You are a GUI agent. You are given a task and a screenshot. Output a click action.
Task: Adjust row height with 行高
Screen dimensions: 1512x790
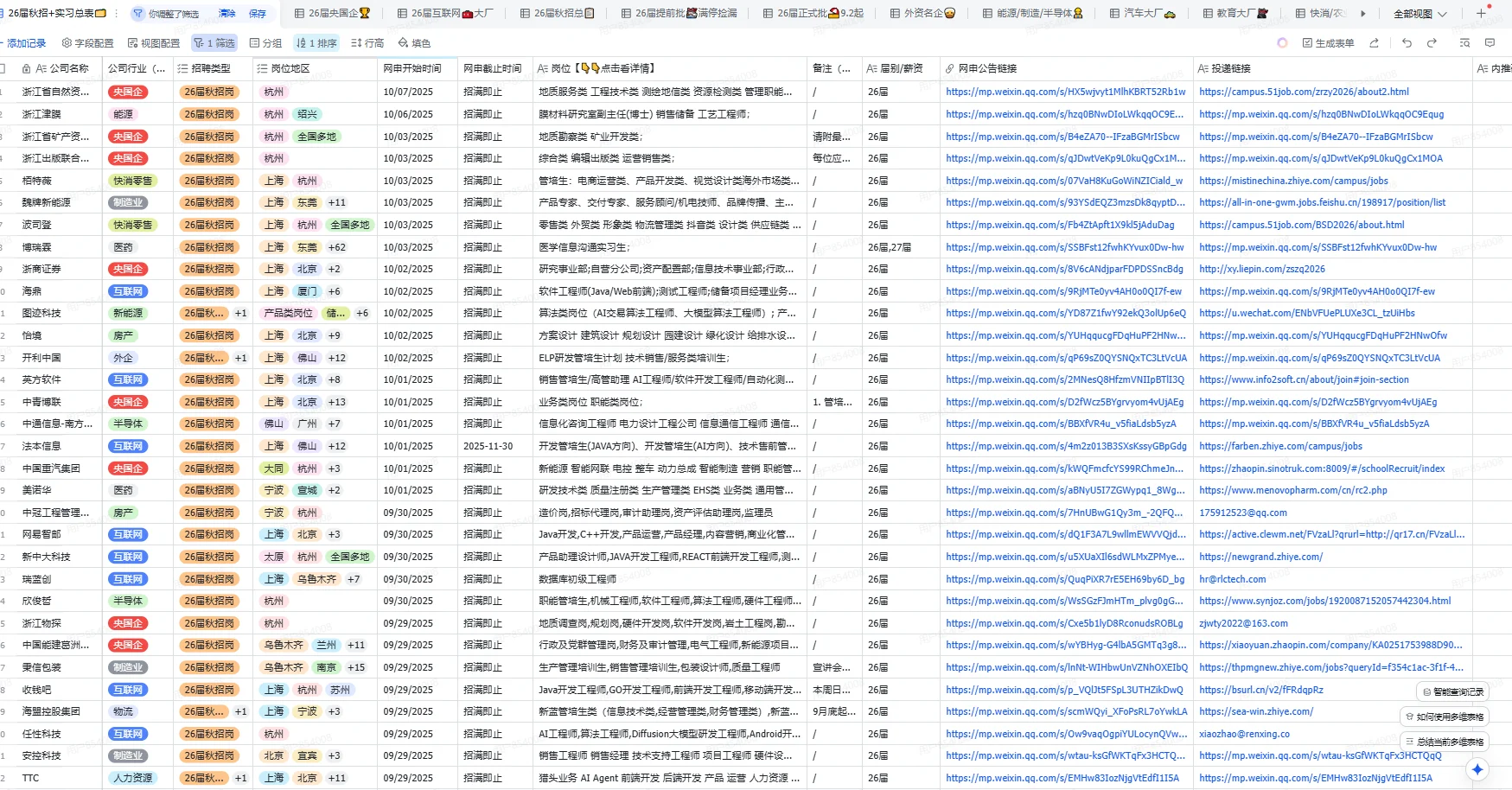coord(367,43)
